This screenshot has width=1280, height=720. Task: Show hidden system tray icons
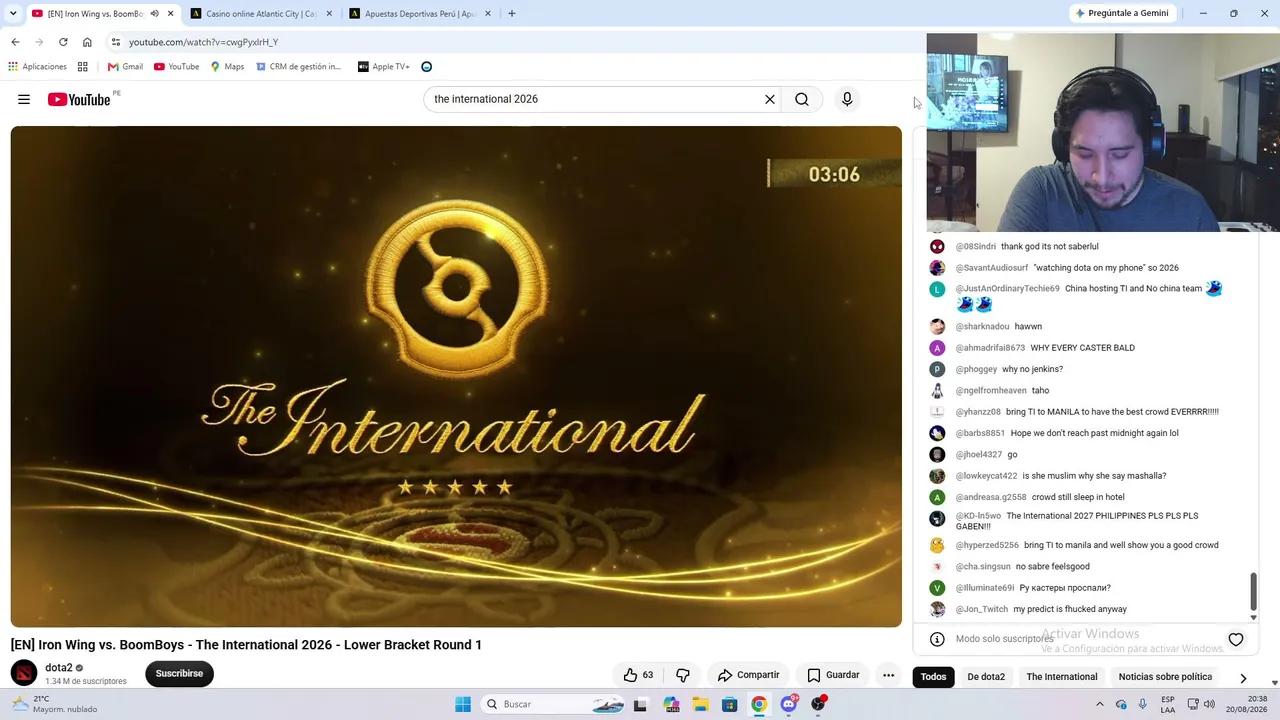click(x=1100, y=704)
